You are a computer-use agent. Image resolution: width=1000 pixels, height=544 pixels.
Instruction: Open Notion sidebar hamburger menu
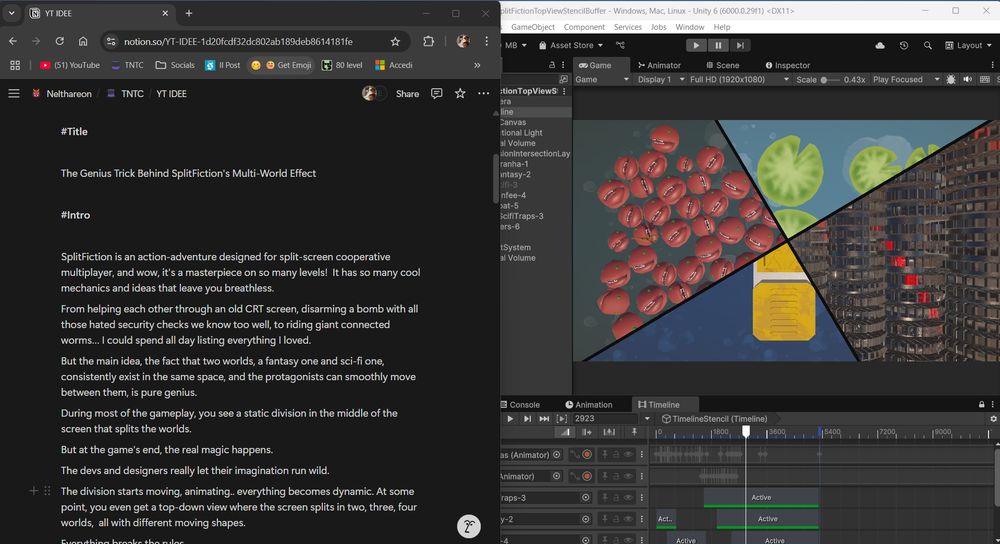[13, 94]
